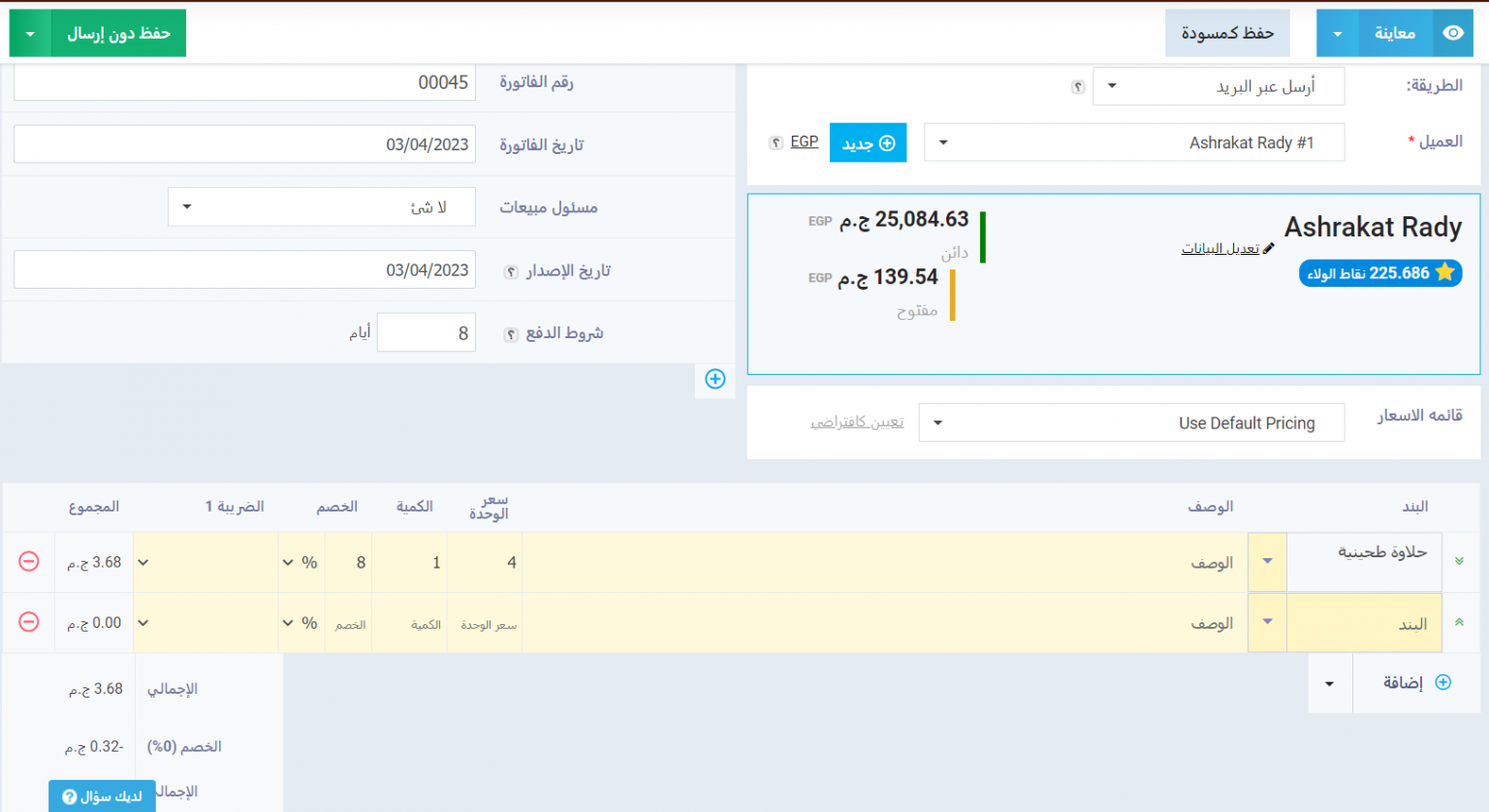Image resolution: width=1489 pixels, height=812 pixels.
Task: Click the help icon next to شروط الدفع
Action: (x=511, y=334)
